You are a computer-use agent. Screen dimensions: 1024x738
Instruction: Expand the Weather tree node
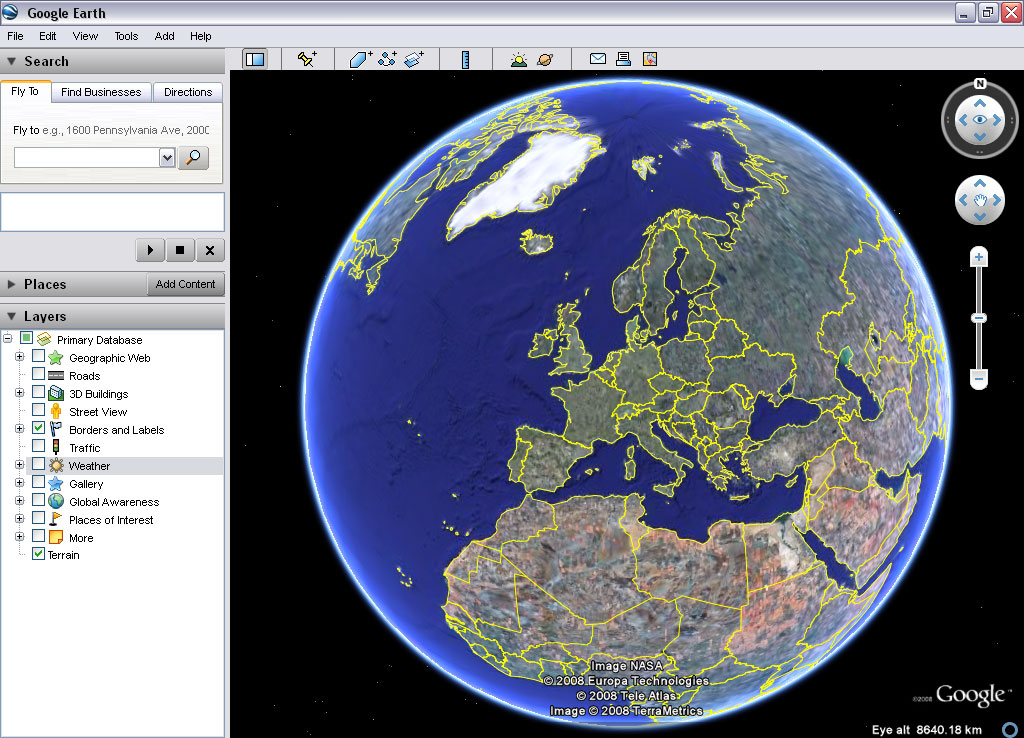(20, 464)
